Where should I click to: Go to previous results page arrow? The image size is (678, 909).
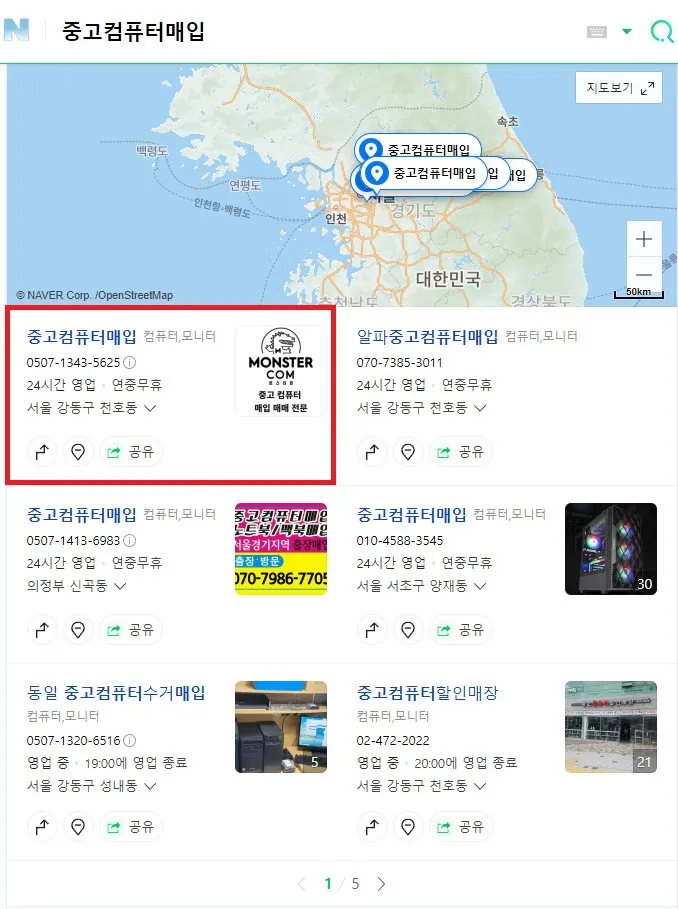coord(301,883)
